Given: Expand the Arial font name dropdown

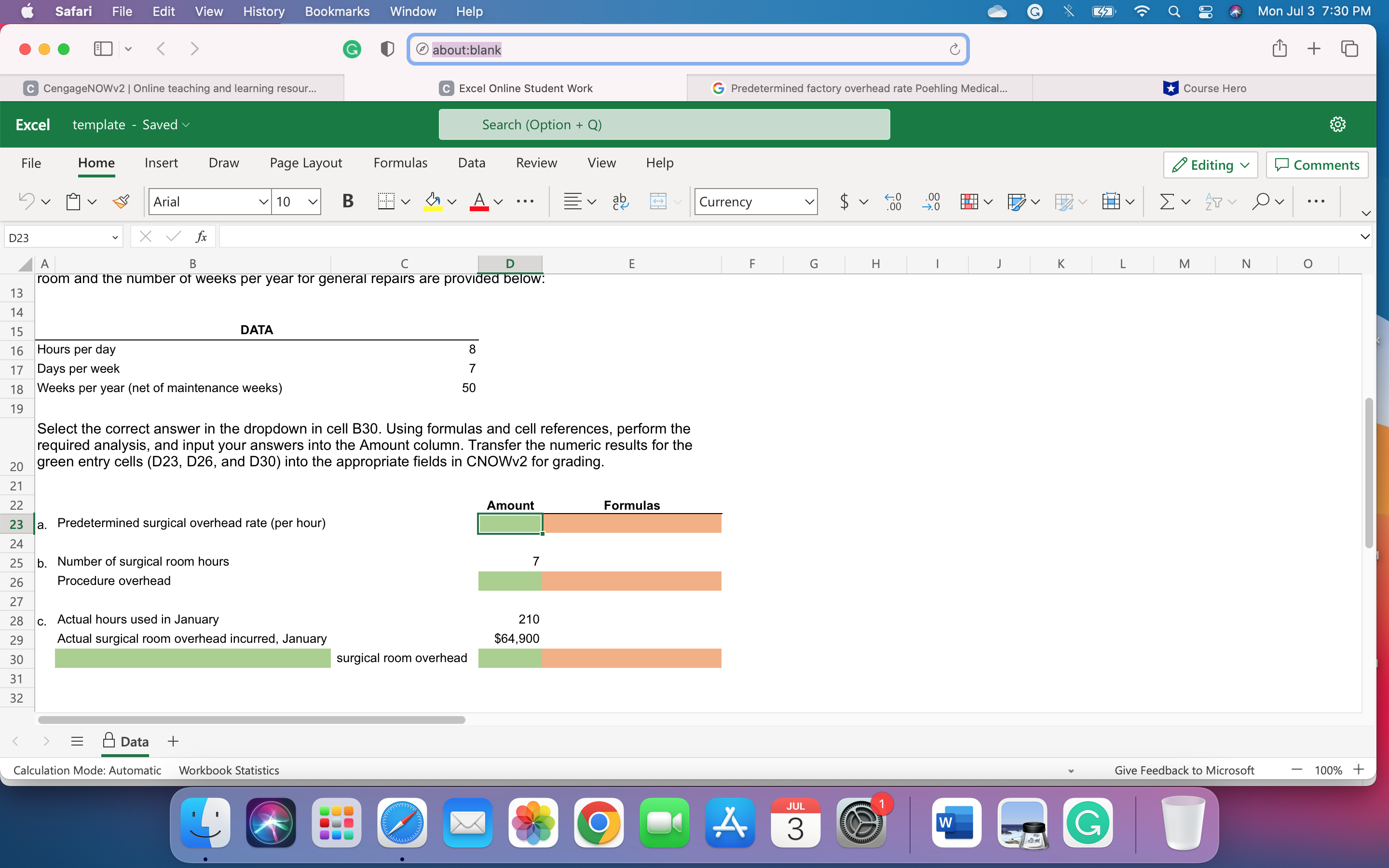Looking at the screenshot, I should coord(263,202).
